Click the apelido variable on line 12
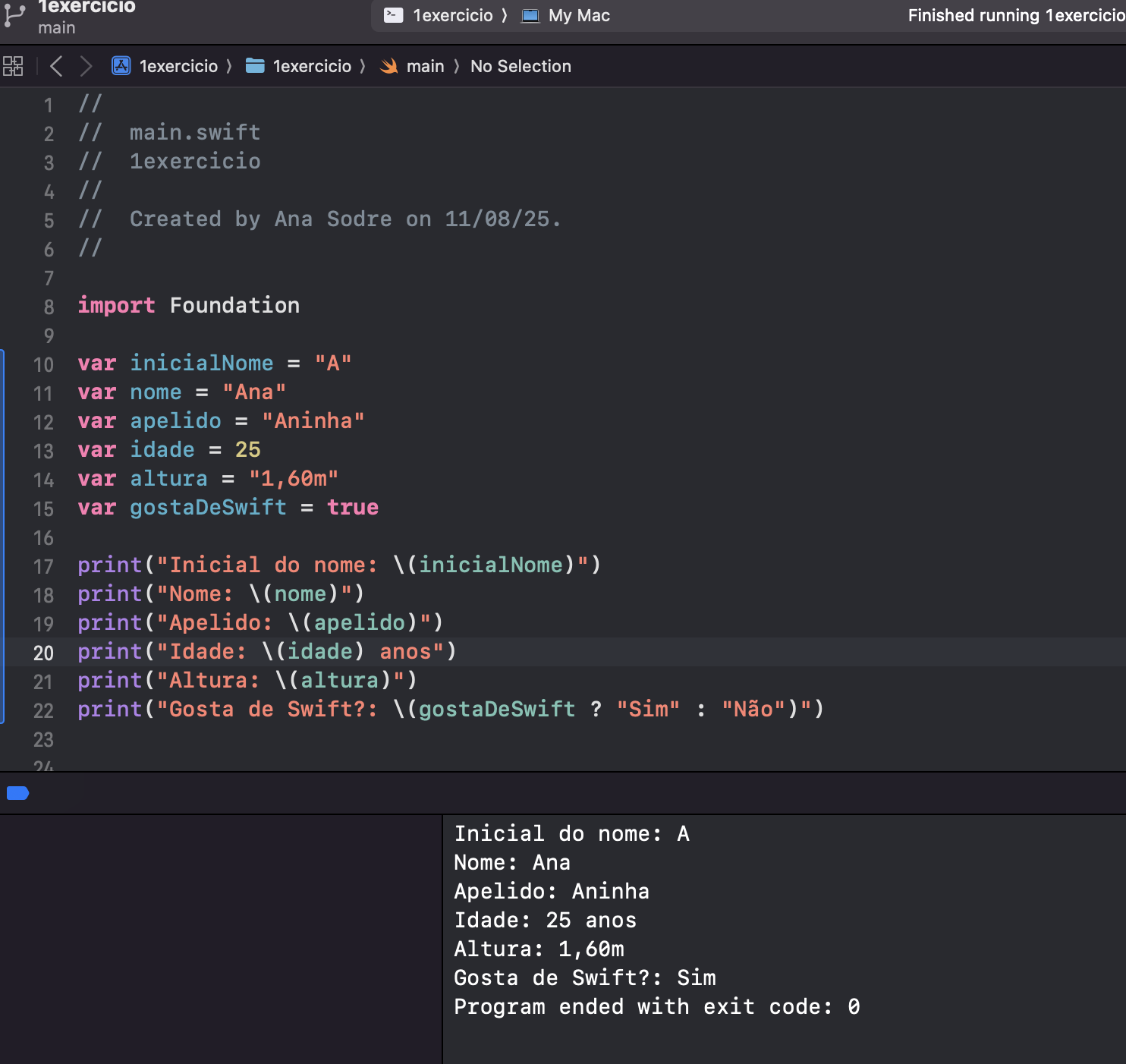1126x1064 pixels. click(175, 421)
